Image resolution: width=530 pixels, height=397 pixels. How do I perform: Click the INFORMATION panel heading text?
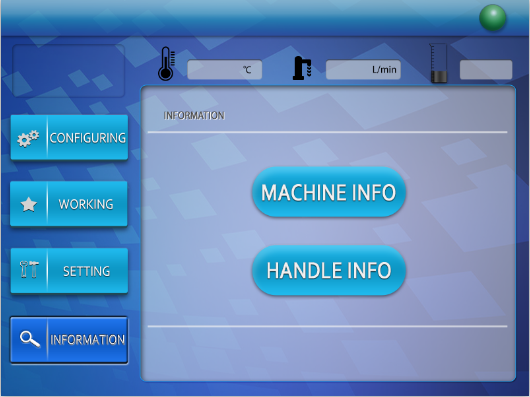click(194, 116)
